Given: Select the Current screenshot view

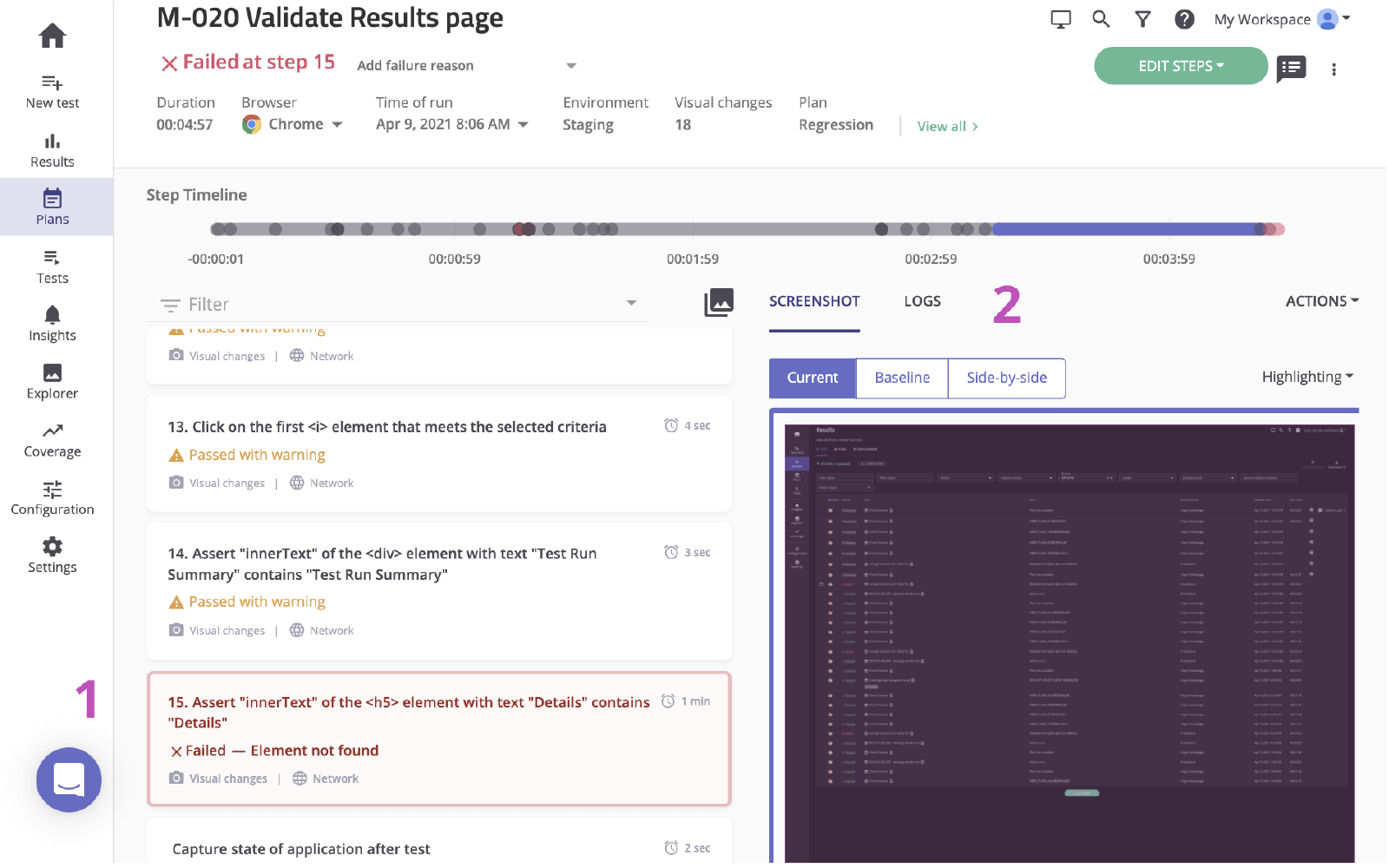Looking at the screenshot, I should pyautogui.click(x=811, y=378).
